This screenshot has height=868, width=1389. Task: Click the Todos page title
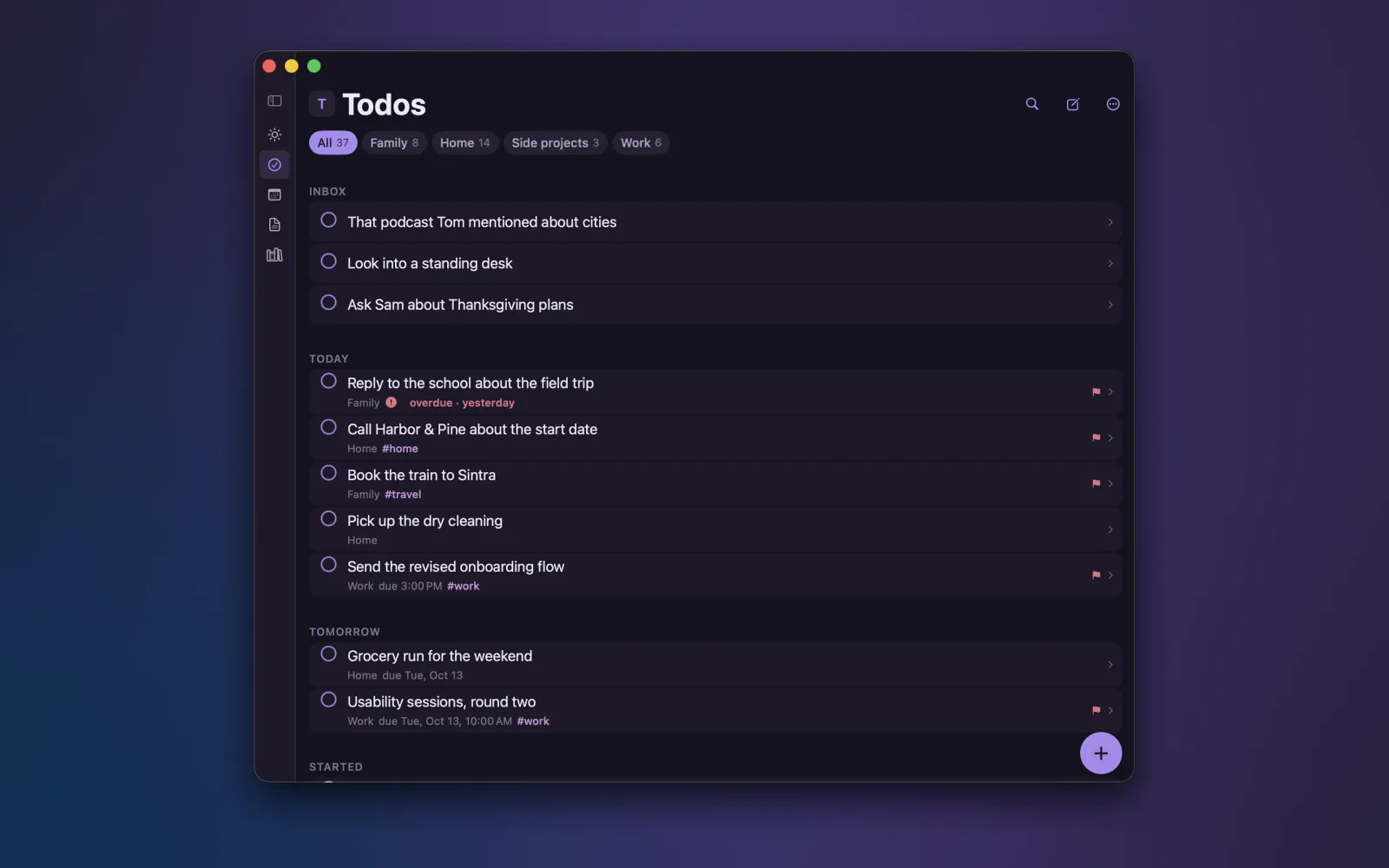point(385,105)
